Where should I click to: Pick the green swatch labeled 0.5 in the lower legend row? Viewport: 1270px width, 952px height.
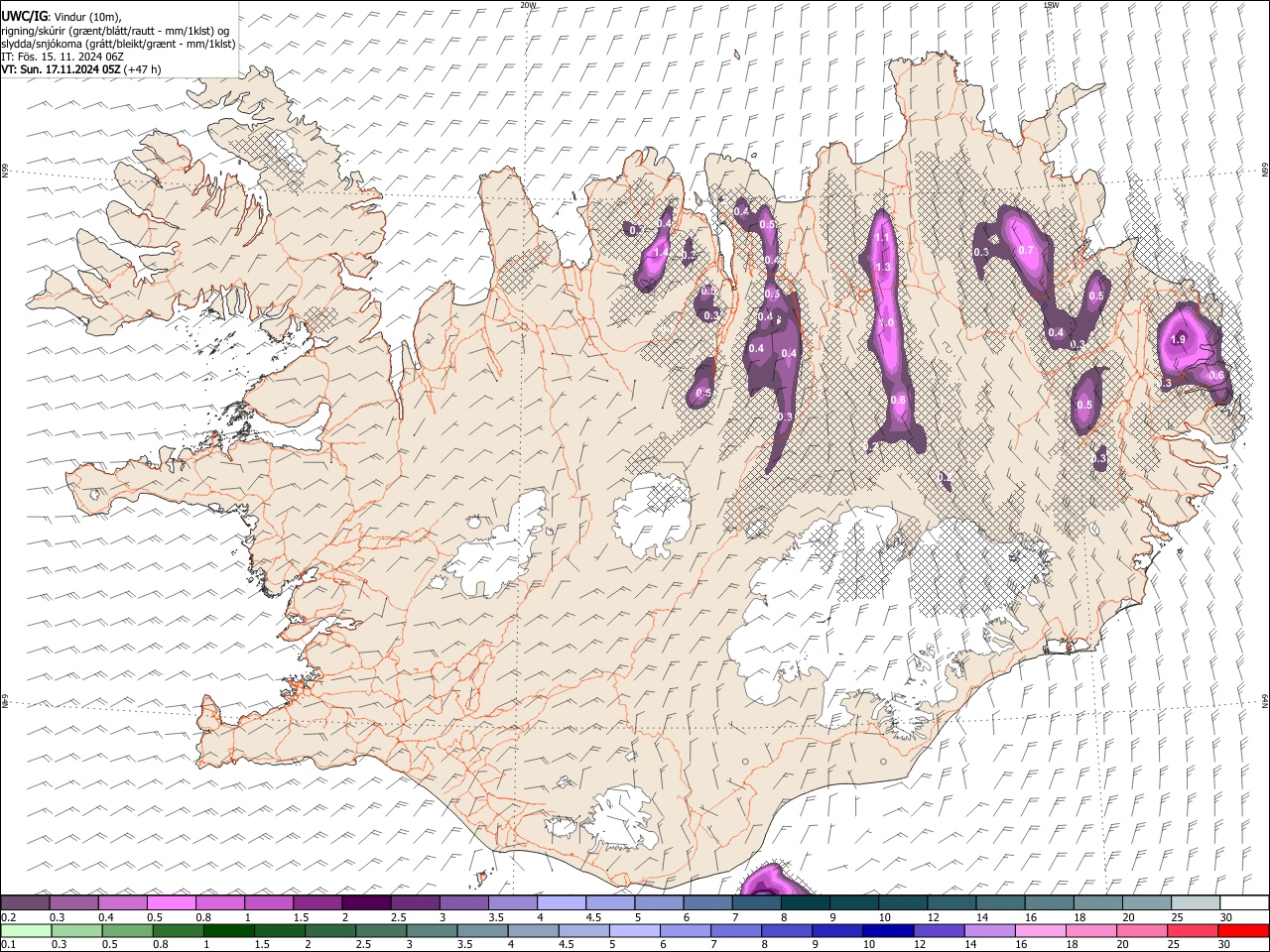coord(127,930)
